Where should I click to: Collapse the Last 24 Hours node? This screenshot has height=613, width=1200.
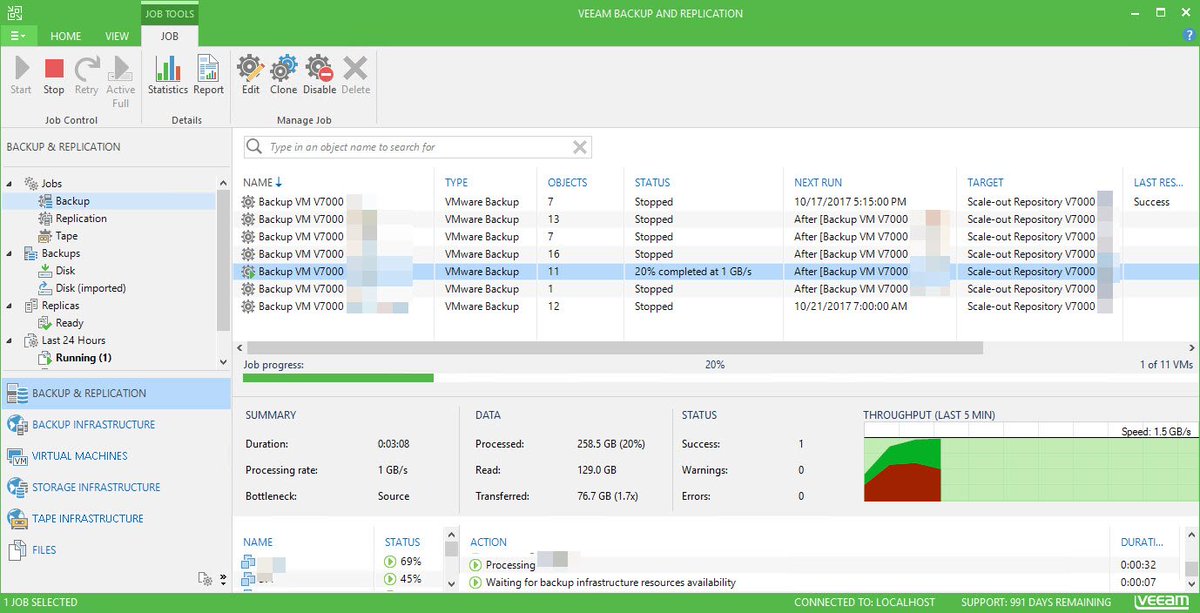point(10,341)
